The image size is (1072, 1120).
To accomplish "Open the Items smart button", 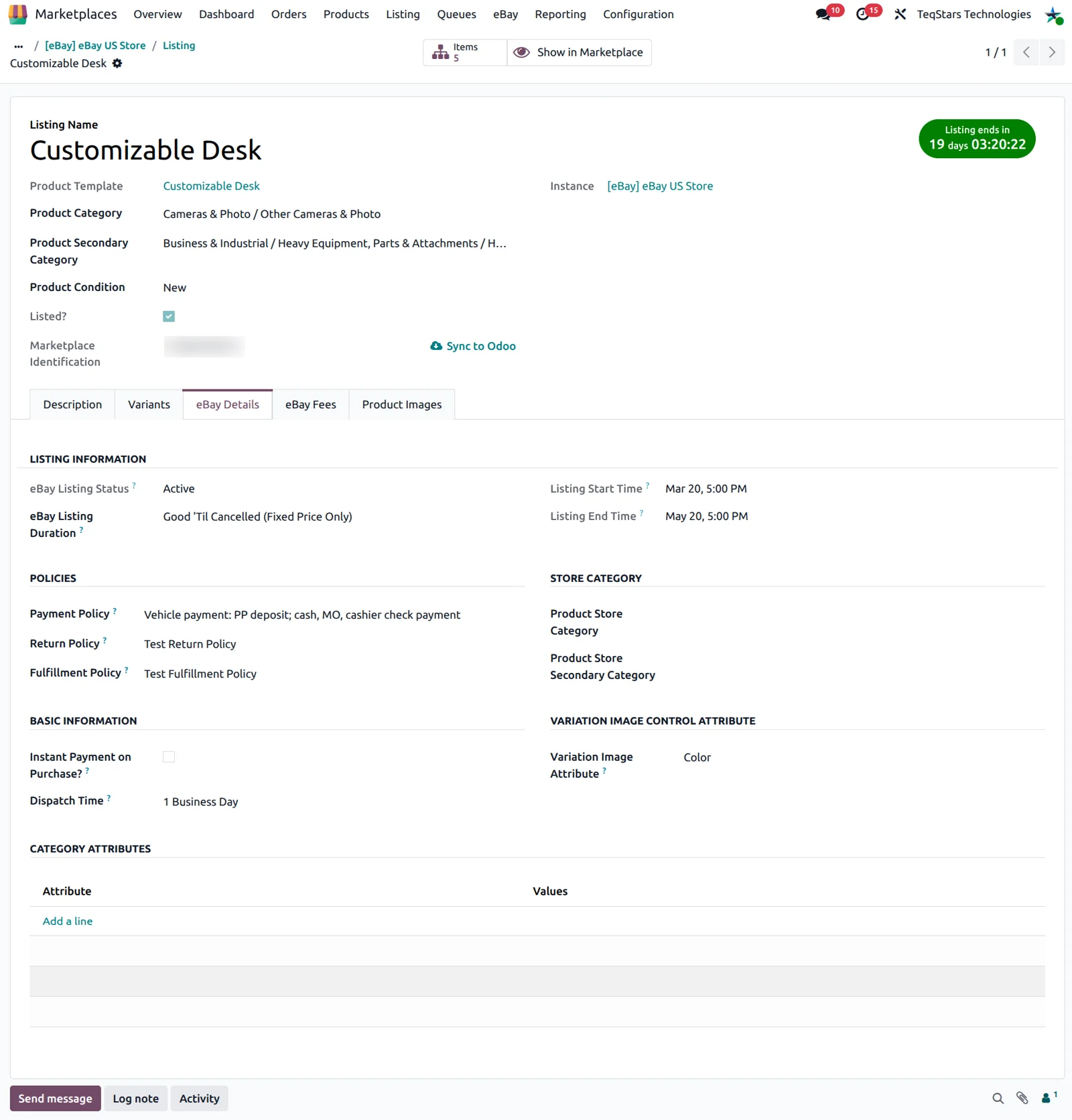I will coord(465,52).
